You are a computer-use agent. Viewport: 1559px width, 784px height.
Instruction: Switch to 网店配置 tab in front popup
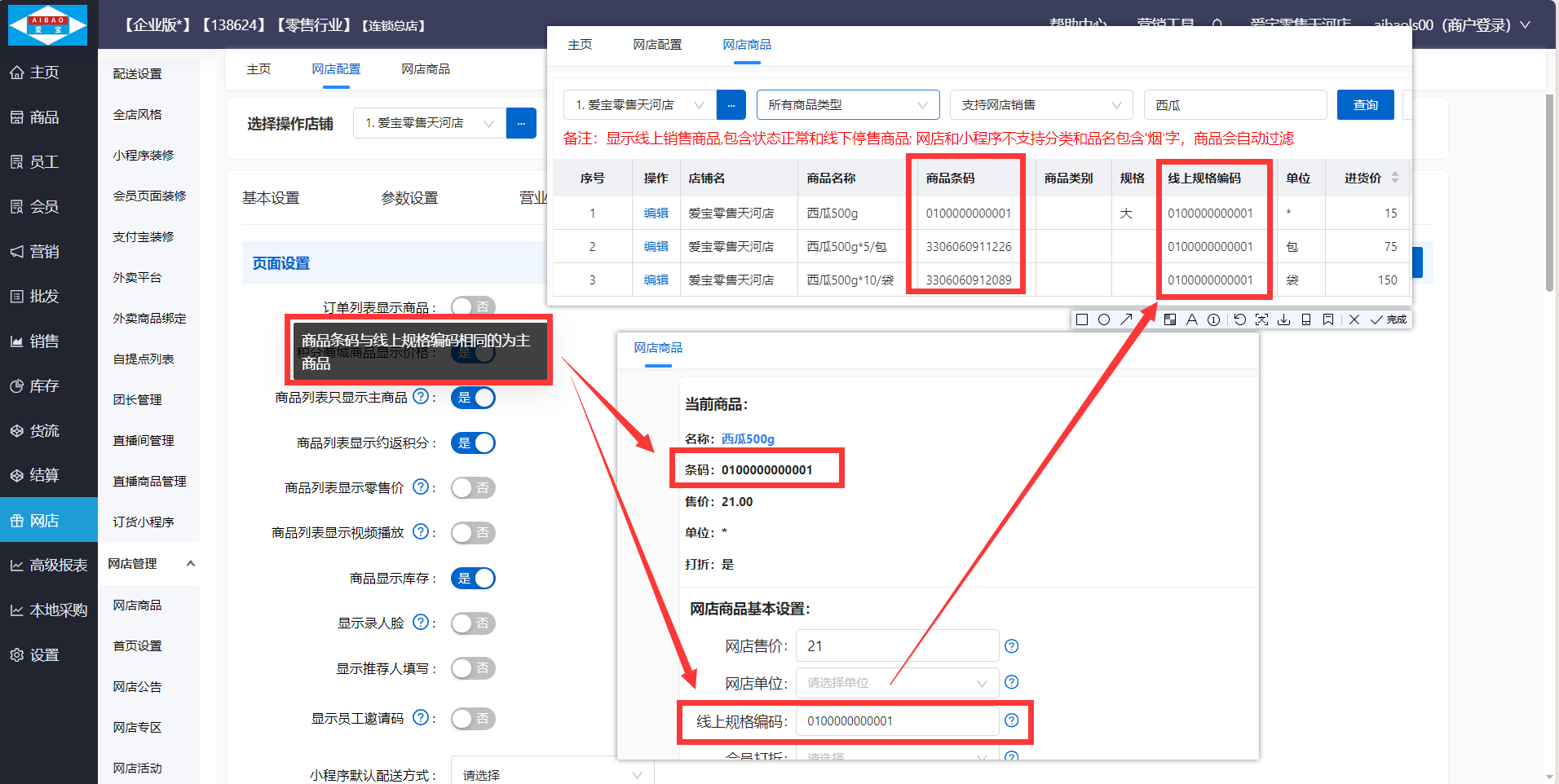pos(657,45)
